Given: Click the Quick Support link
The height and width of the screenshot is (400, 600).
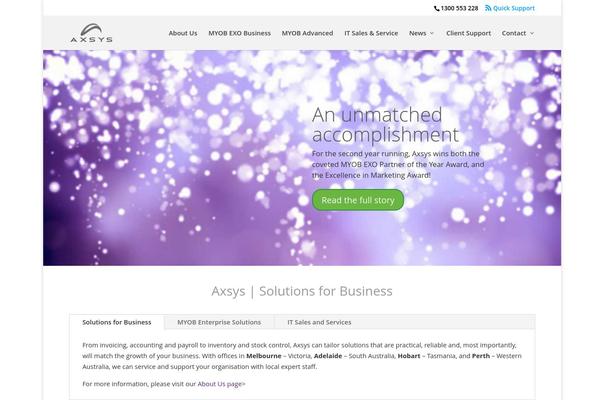Looking at the screenshot, I should coord(514,8).
